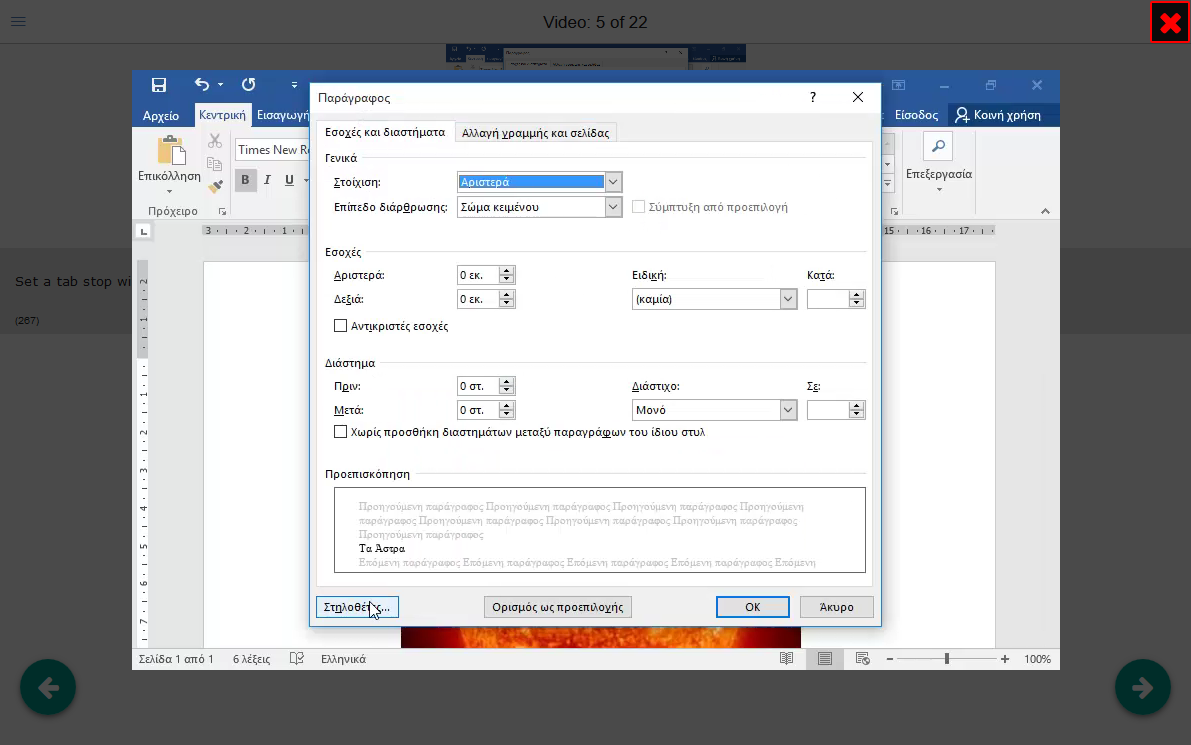This screenshot has width=1191, height=745.
Task: Click the Undo arrow in the quick access toolbar
Action: tap(202, 85)
